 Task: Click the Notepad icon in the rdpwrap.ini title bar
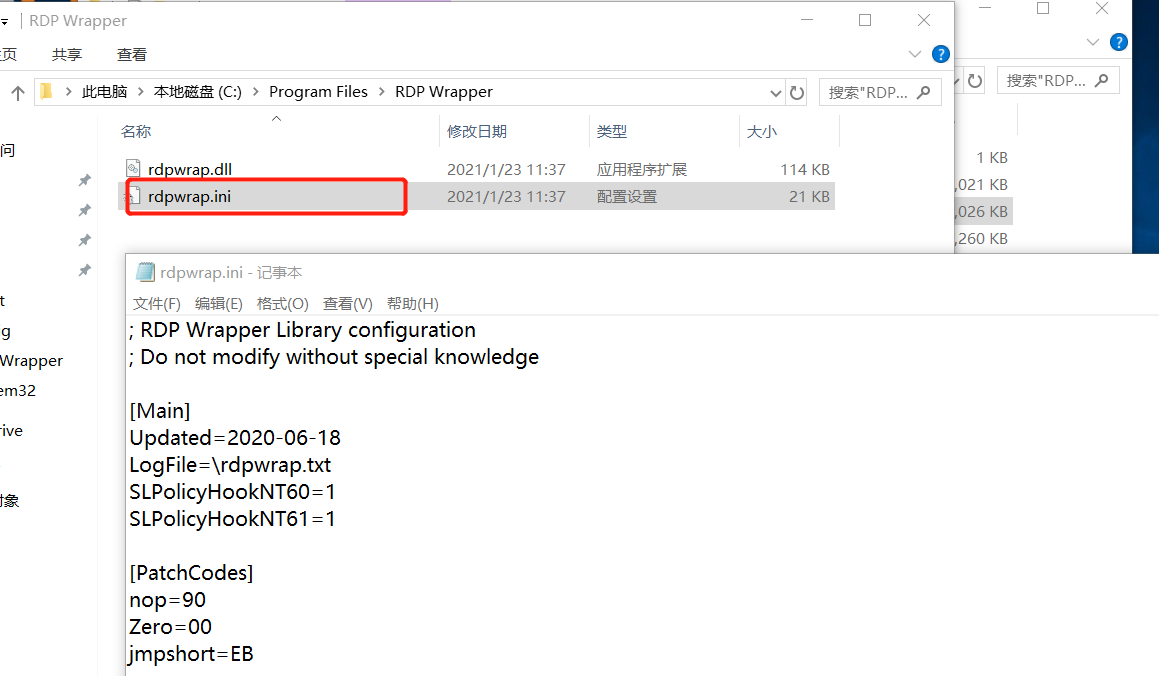[x=144, y=271]
